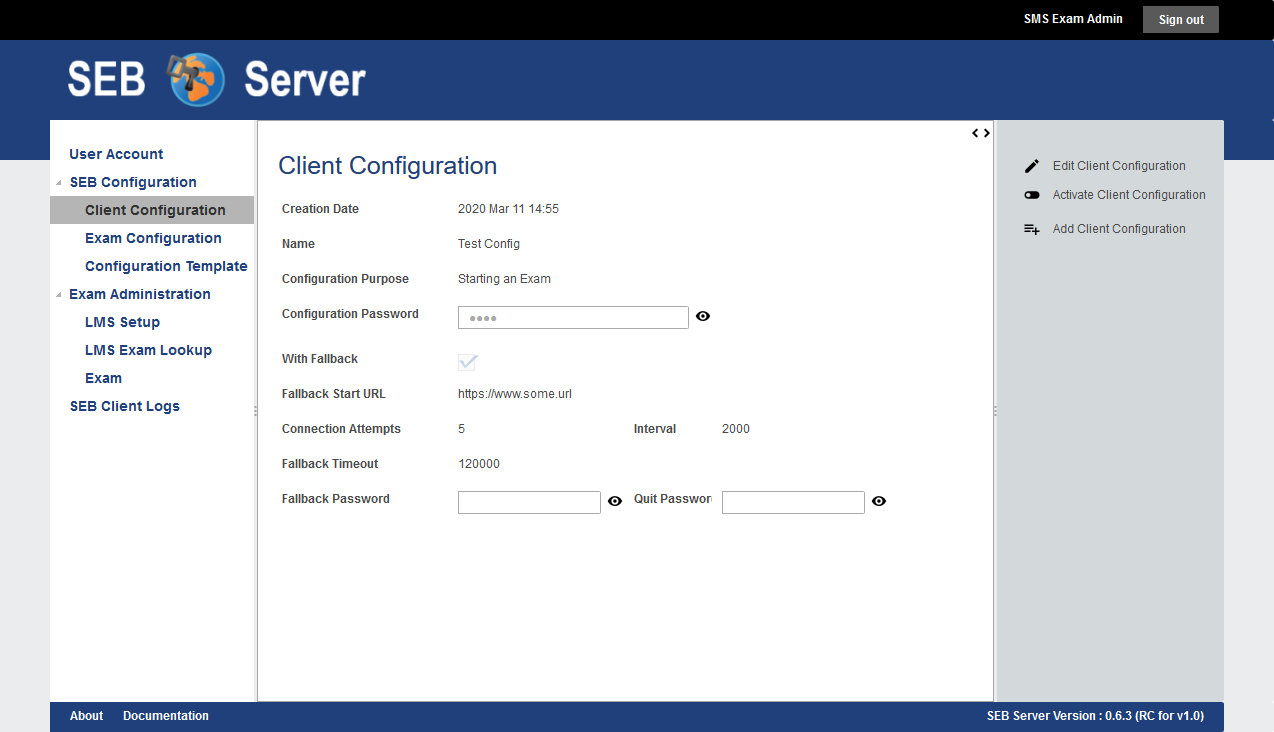Image resolution: width=1274 pixels, height=732 pixels.
Task: Select Configuration Template menu item
Action: (166, 266)
